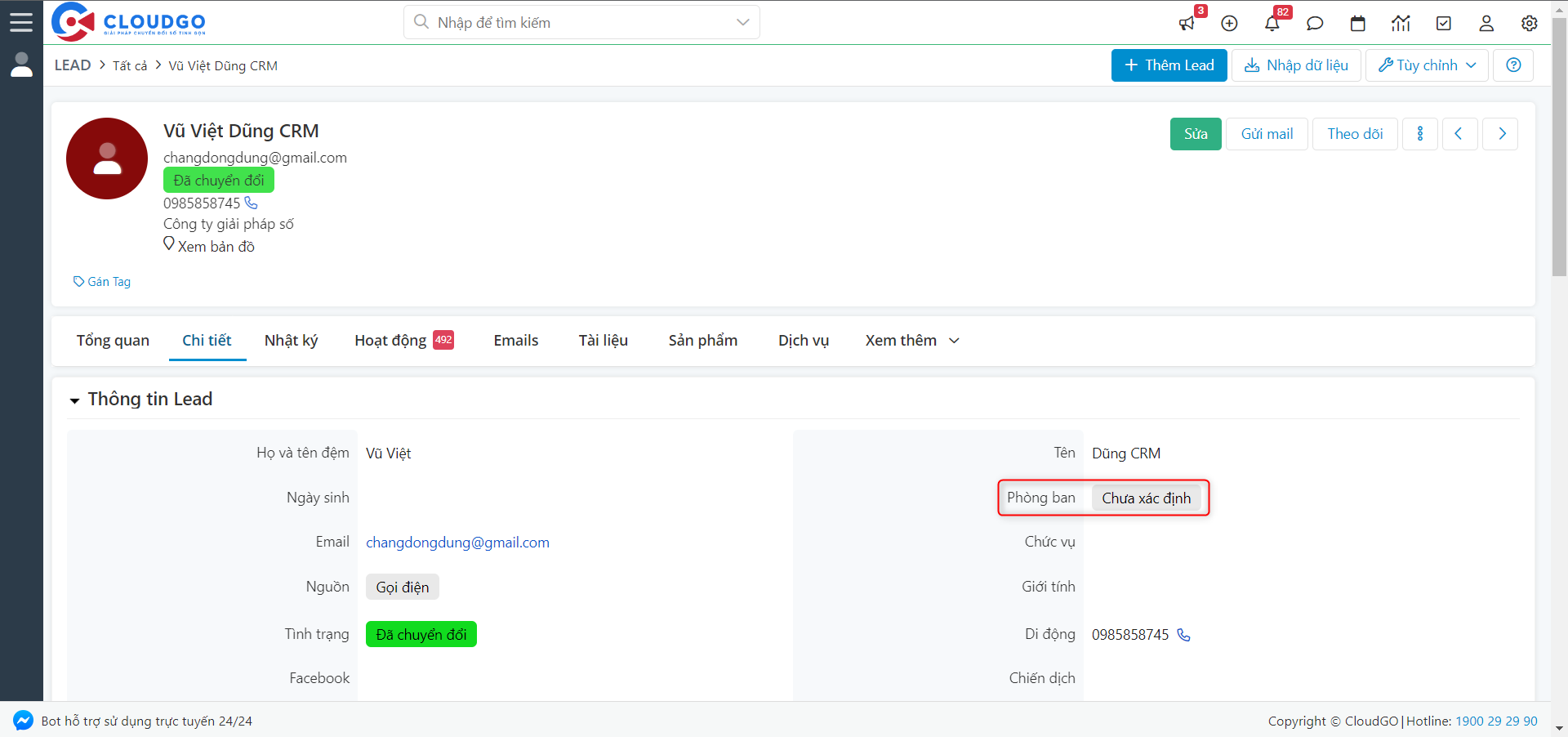Click the Xem bản đồ link
The image size is (1568, 737).
coord(216,247)
